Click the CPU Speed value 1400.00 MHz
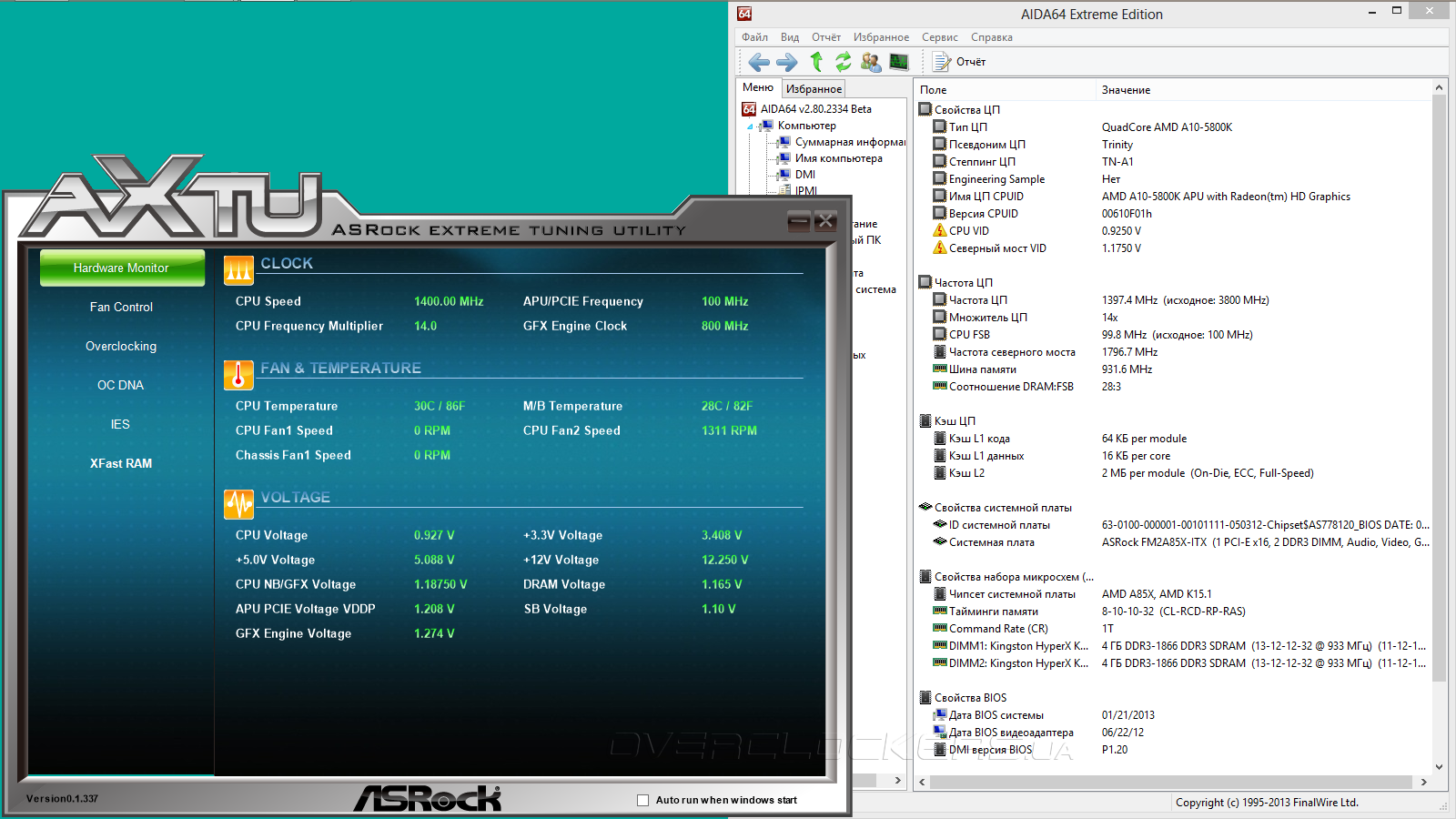 449,301
